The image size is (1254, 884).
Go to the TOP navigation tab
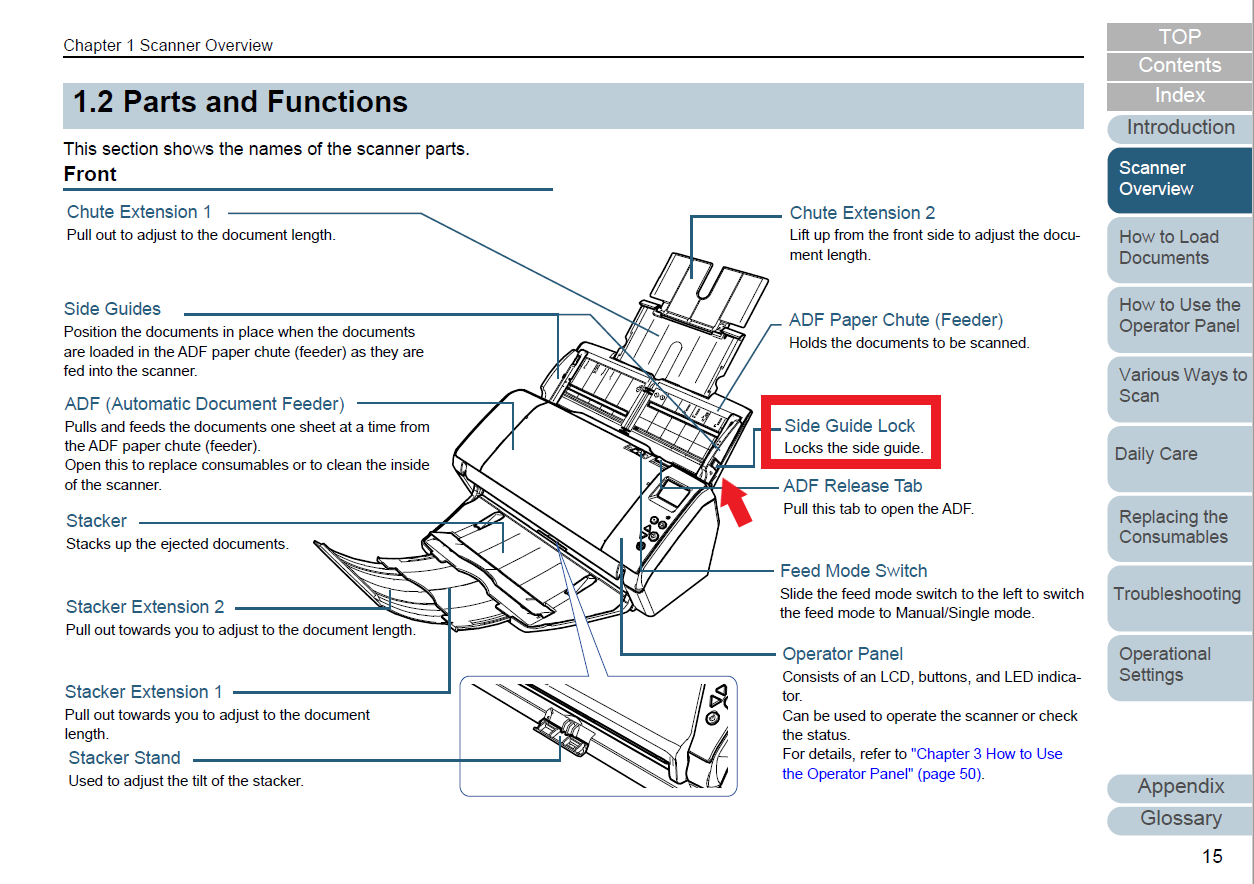[x=1179, y=37]
